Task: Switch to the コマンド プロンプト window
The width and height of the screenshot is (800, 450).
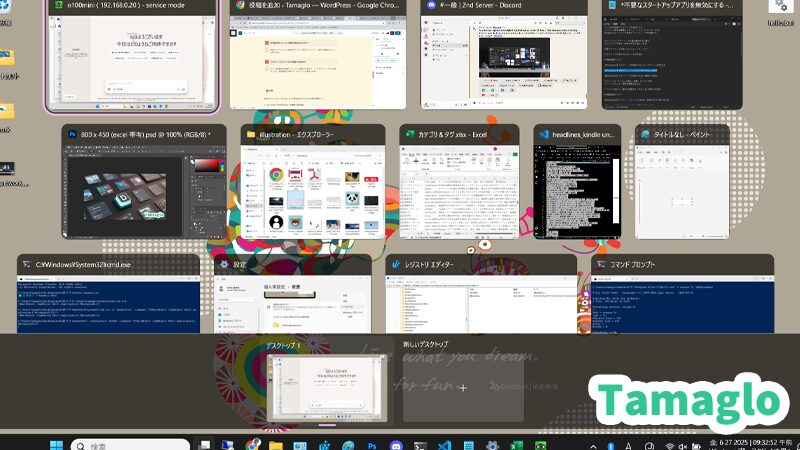Action: coord(682,294)
